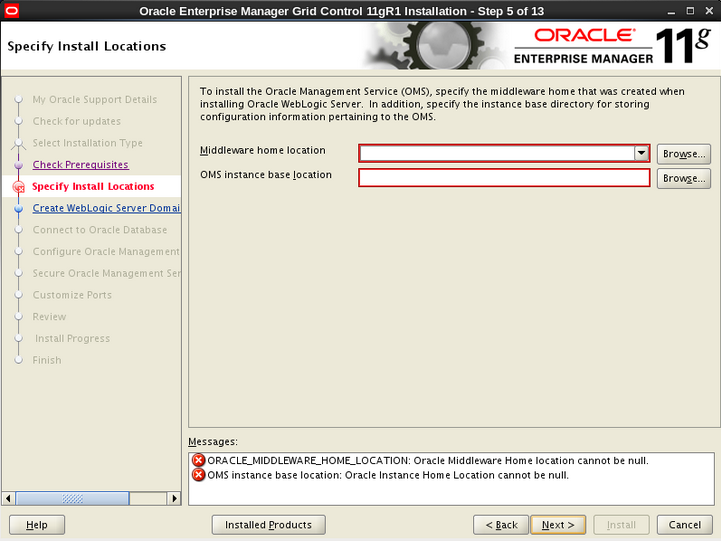The height and width of the screenshot is (546, 721).
Task: Open the Help button
Action: (37, 525)
